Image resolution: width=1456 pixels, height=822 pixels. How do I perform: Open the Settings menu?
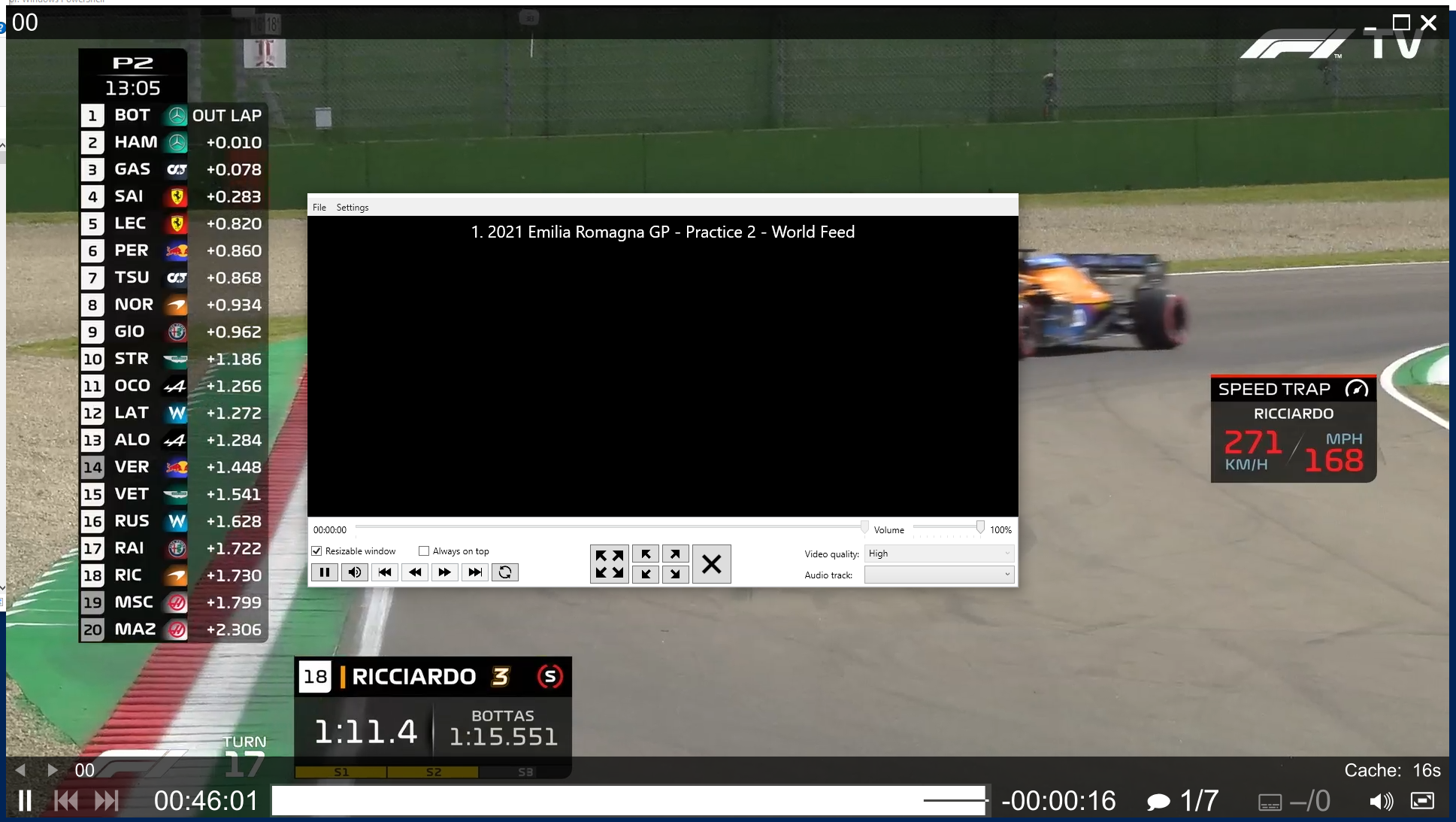[x=352, y=208]
